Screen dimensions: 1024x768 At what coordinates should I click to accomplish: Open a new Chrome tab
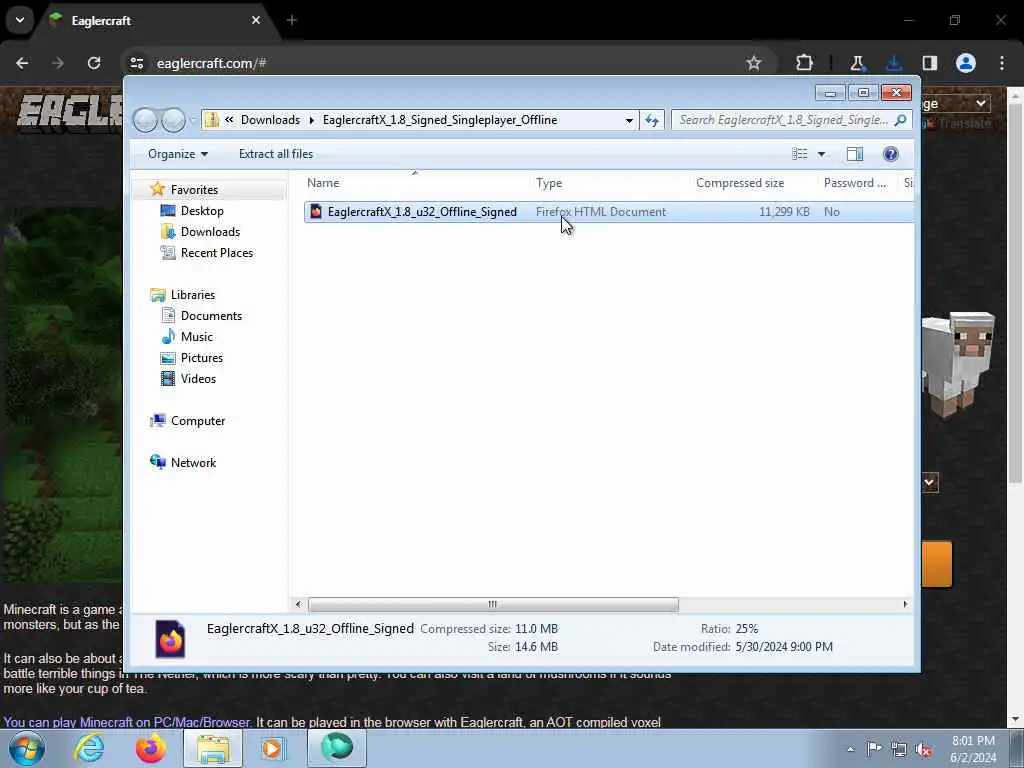point(292,21)
